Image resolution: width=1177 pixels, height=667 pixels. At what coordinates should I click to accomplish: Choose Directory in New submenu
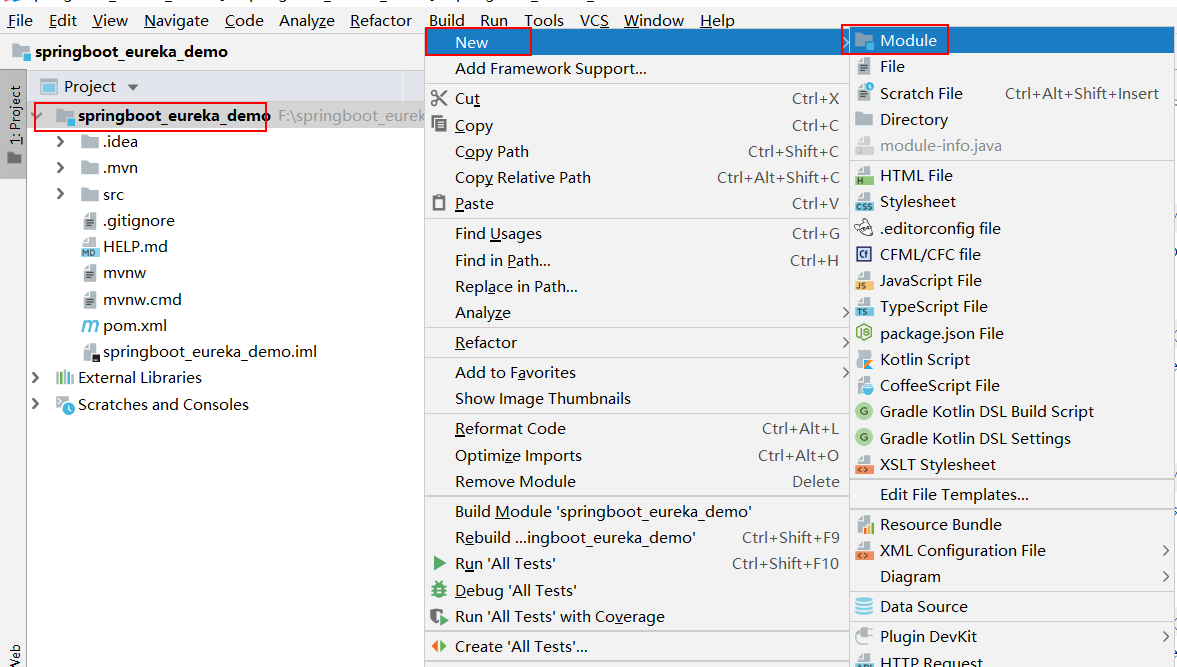pyautogui.click(x=1013, y=119)
